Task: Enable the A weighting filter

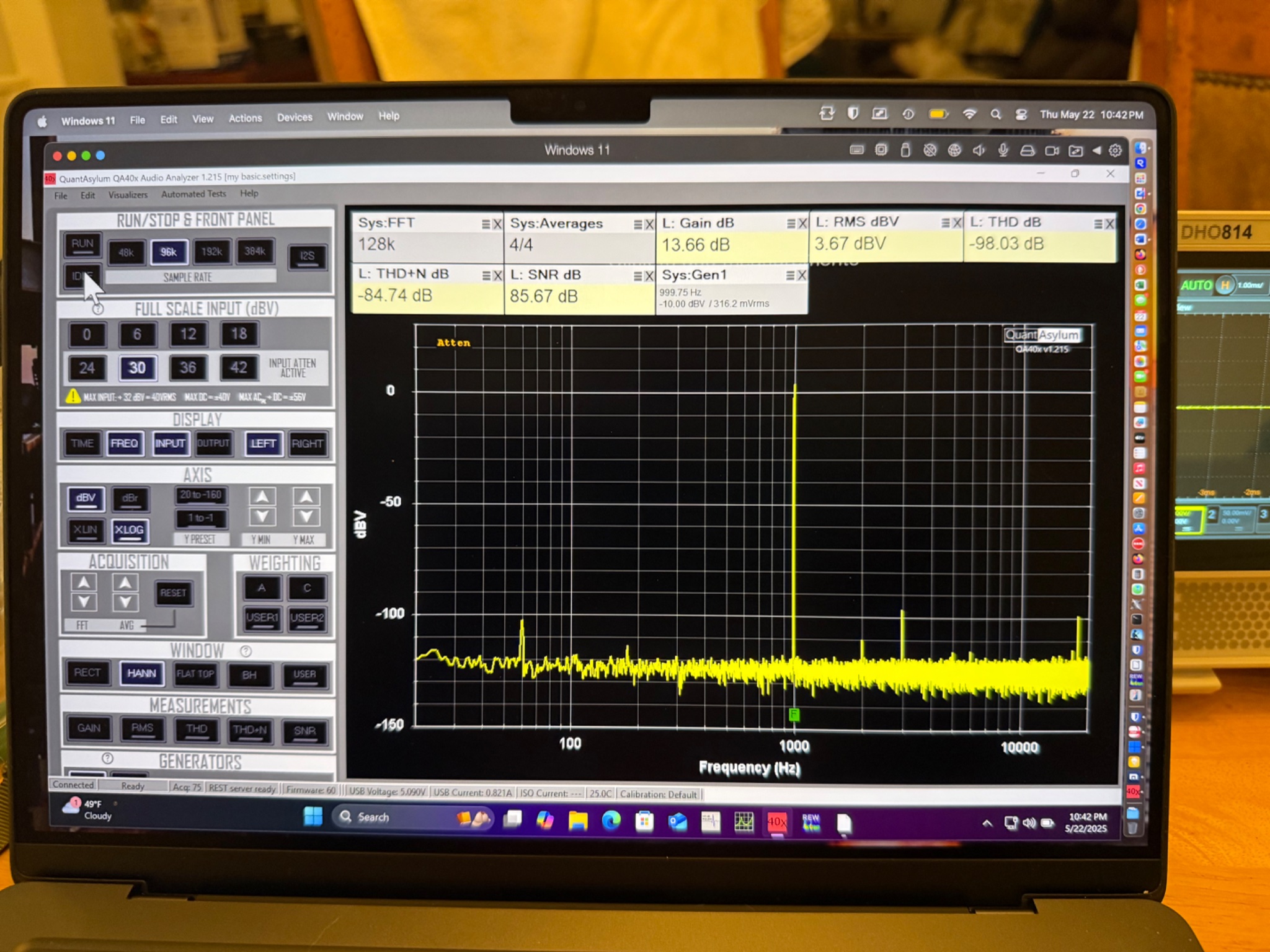Action: 262,588
